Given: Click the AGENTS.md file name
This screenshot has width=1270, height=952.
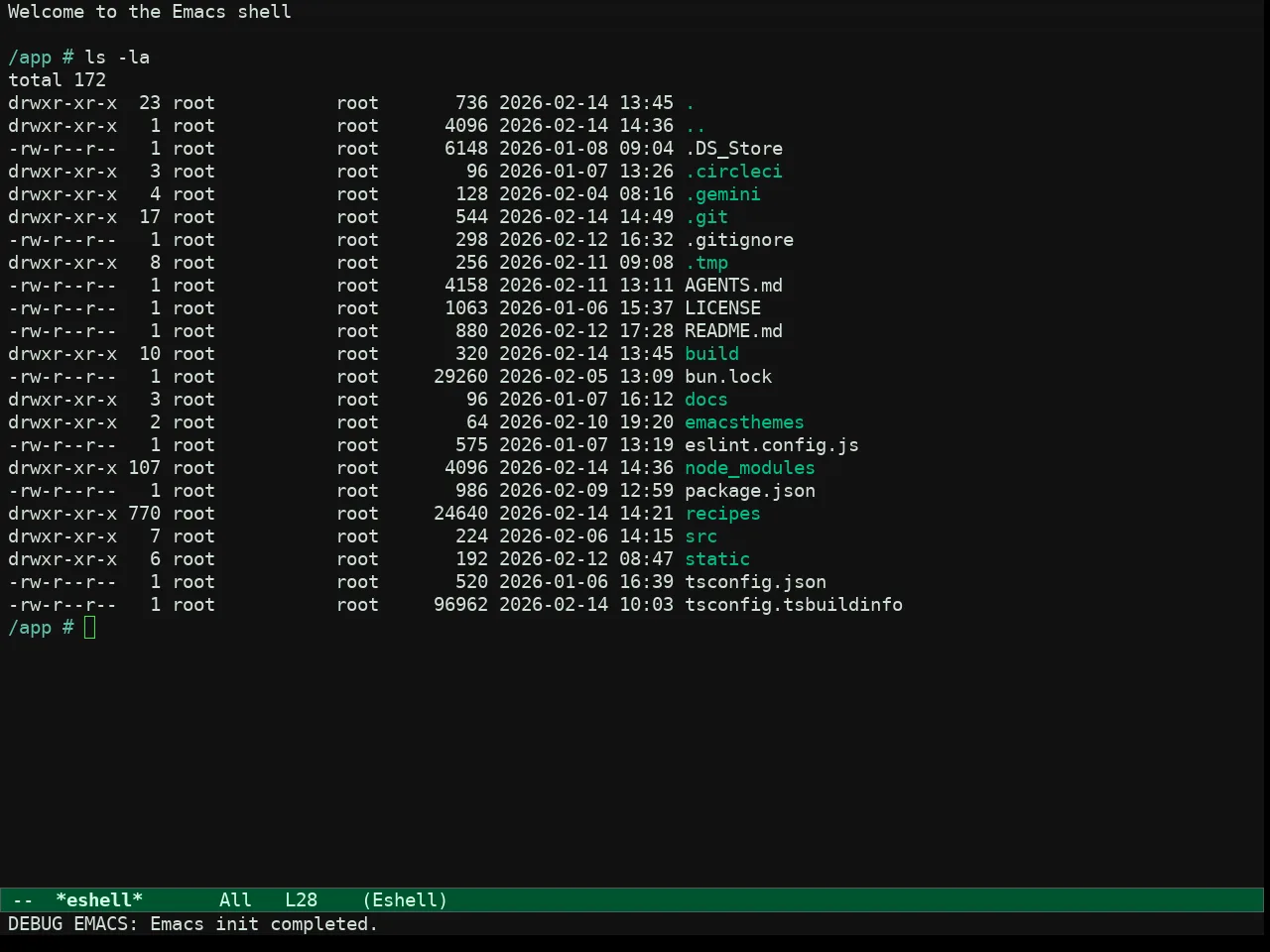Looking at the screenshot, I should (x=733, y=286).
